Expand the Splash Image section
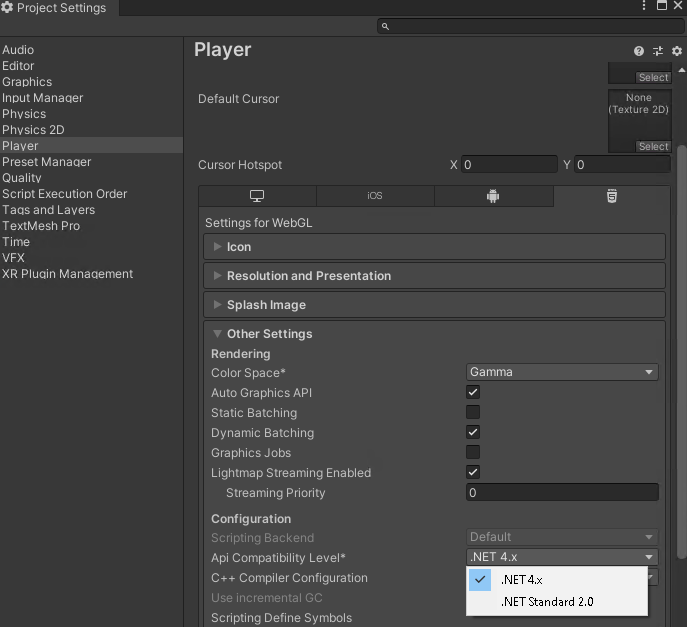Viewport: 687px width, 627px height. (x=434, y=305)
